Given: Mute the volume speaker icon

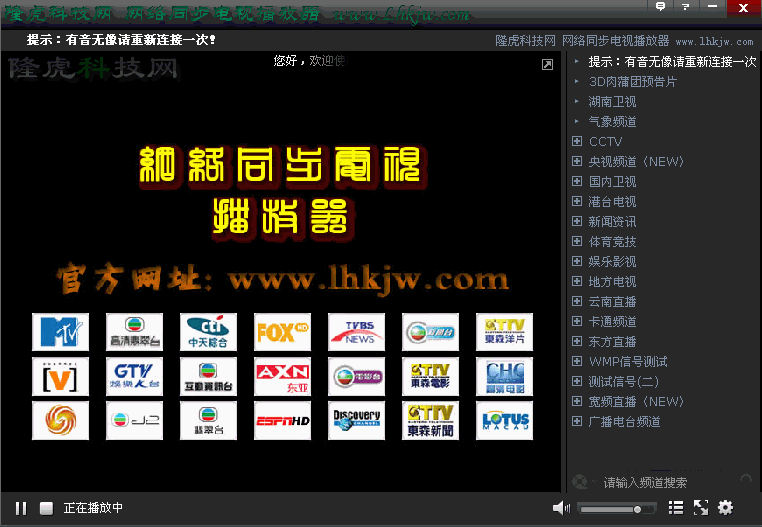Looking at the screenshot, I should (x=561, y=508).
